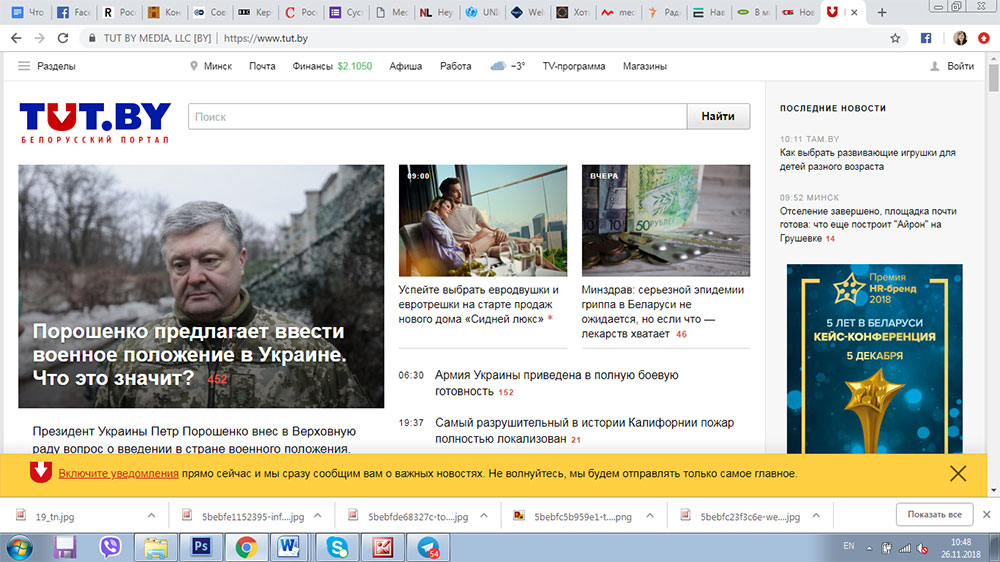Expand options for 5bebfde68327c download
Image resolution: width=1000 pixels, height=562 pixels.
point(484,516)
